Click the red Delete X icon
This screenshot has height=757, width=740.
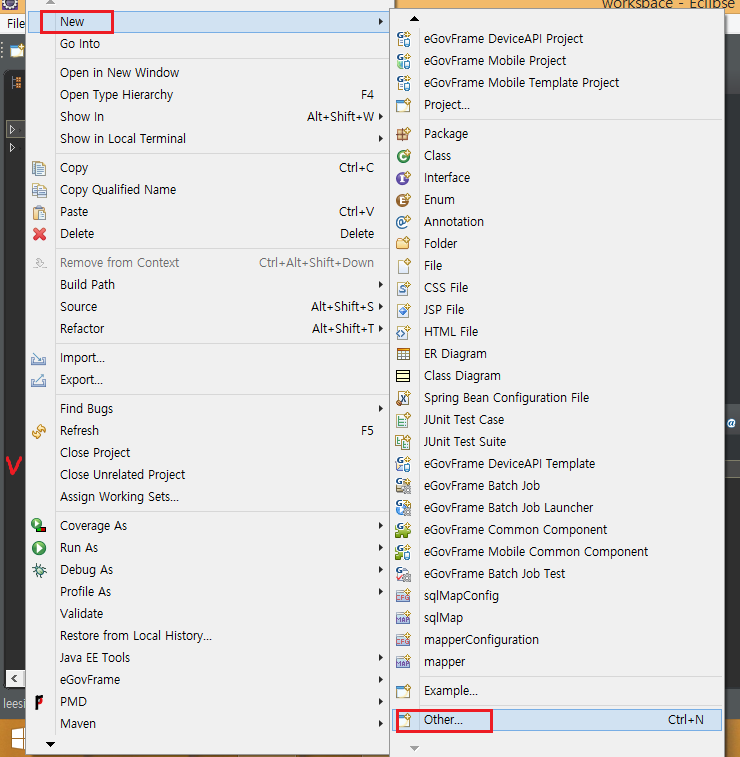click(x=40, y=234)
